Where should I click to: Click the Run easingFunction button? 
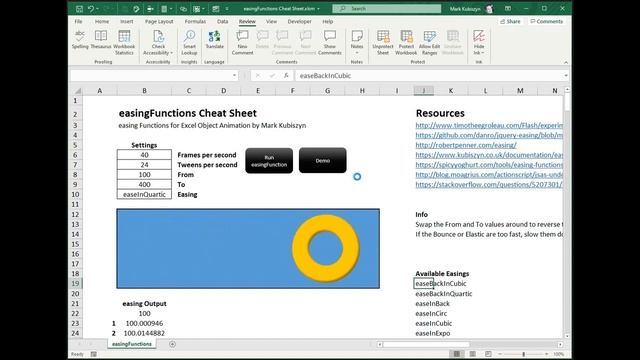coord(269,161)
